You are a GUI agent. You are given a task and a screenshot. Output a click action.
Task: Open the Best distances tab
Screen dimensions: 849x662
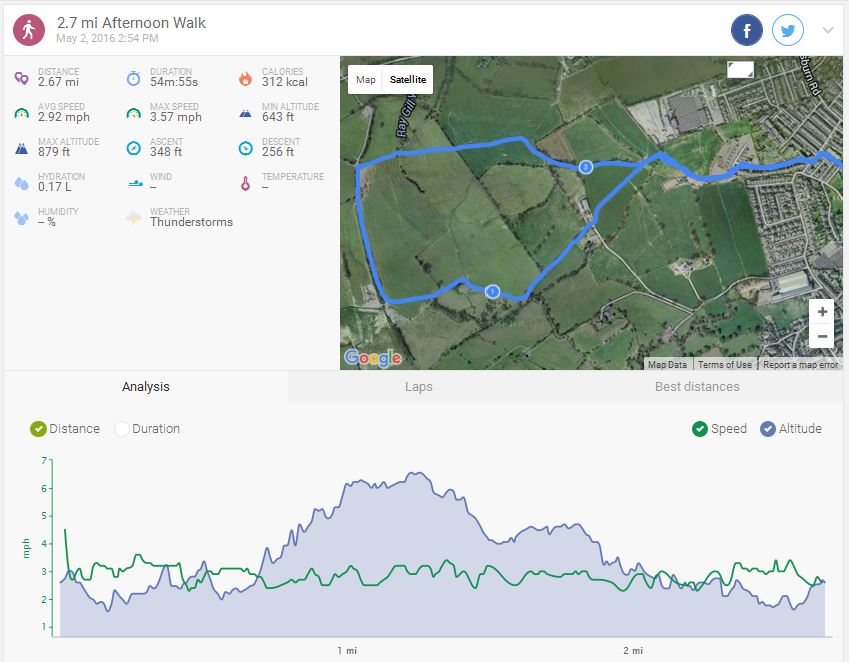[697, 387]
